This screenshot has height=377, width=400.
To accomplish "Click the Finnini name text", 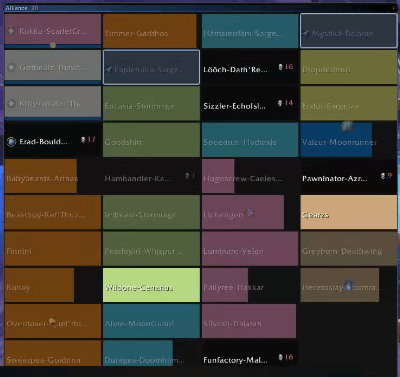I will pyautogui.click(x=19, y=251).
